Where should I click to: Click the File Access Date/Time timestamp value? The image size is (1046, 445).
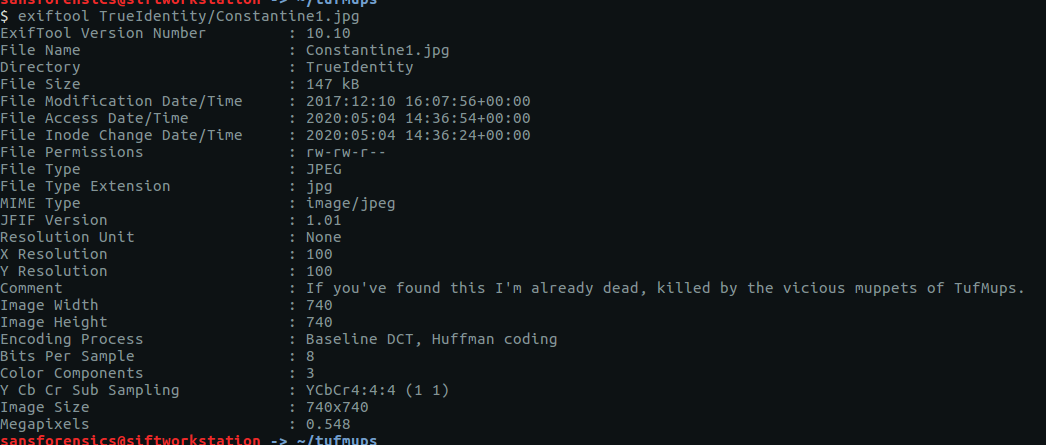[x=418, y=118]
